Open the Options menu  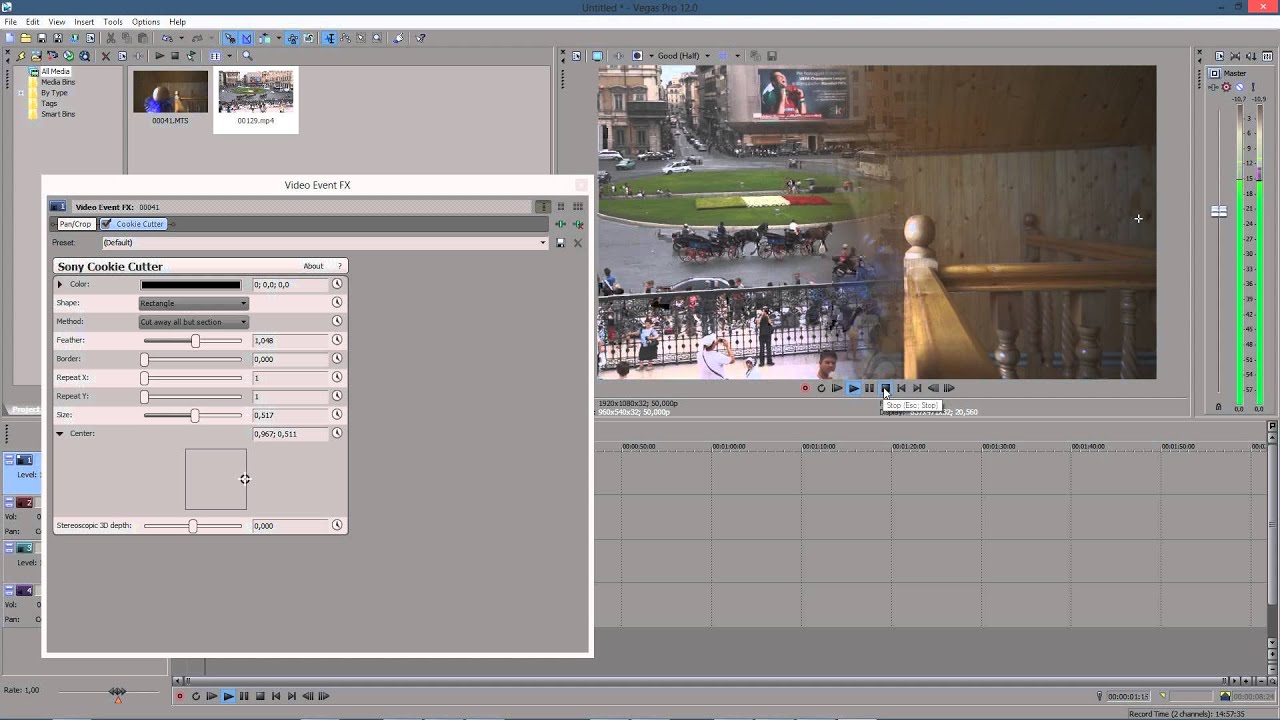click(x=146, y=22)
